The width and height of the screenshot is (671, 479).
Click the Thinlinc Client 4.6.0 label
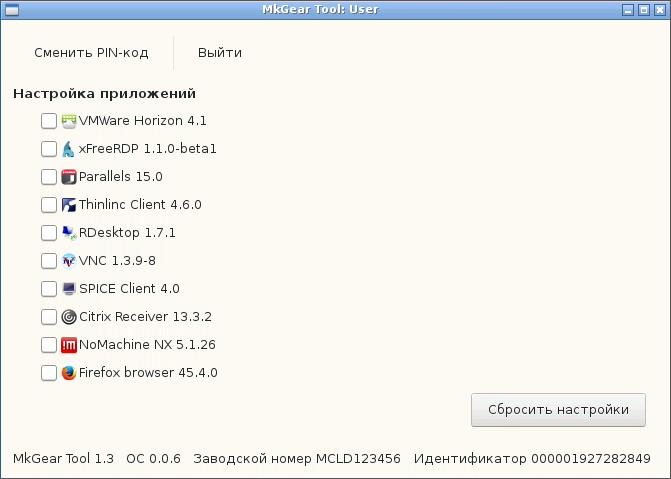pyautogui.click(x=140, y=205)
